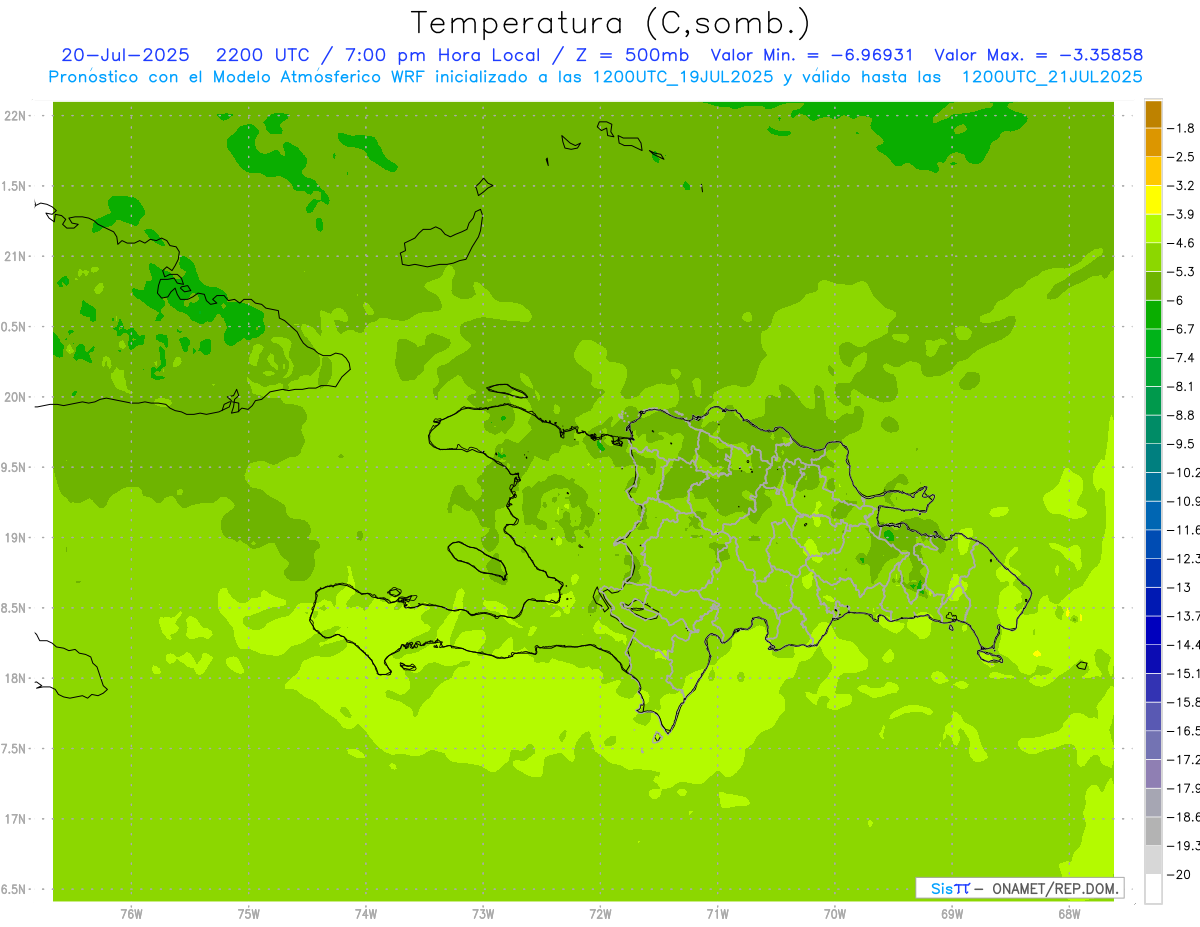Screen dimensions: 1200x927
Task: Click the 'Temperatura (C,somb.)' map title
Action: [x=611, y=23]
